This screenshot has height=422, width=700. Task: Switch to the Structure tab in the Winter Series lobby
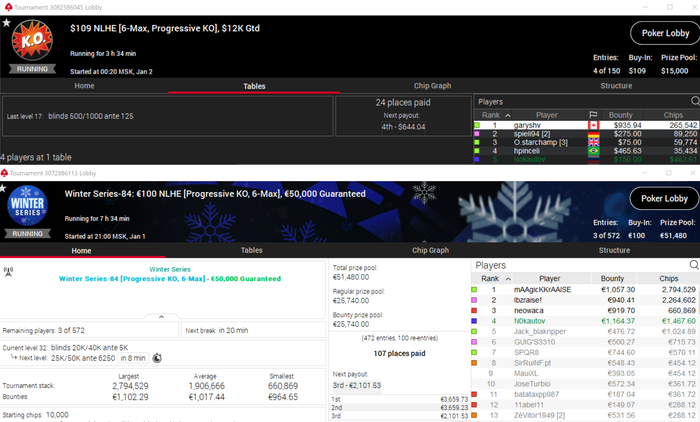click(614, 251)
